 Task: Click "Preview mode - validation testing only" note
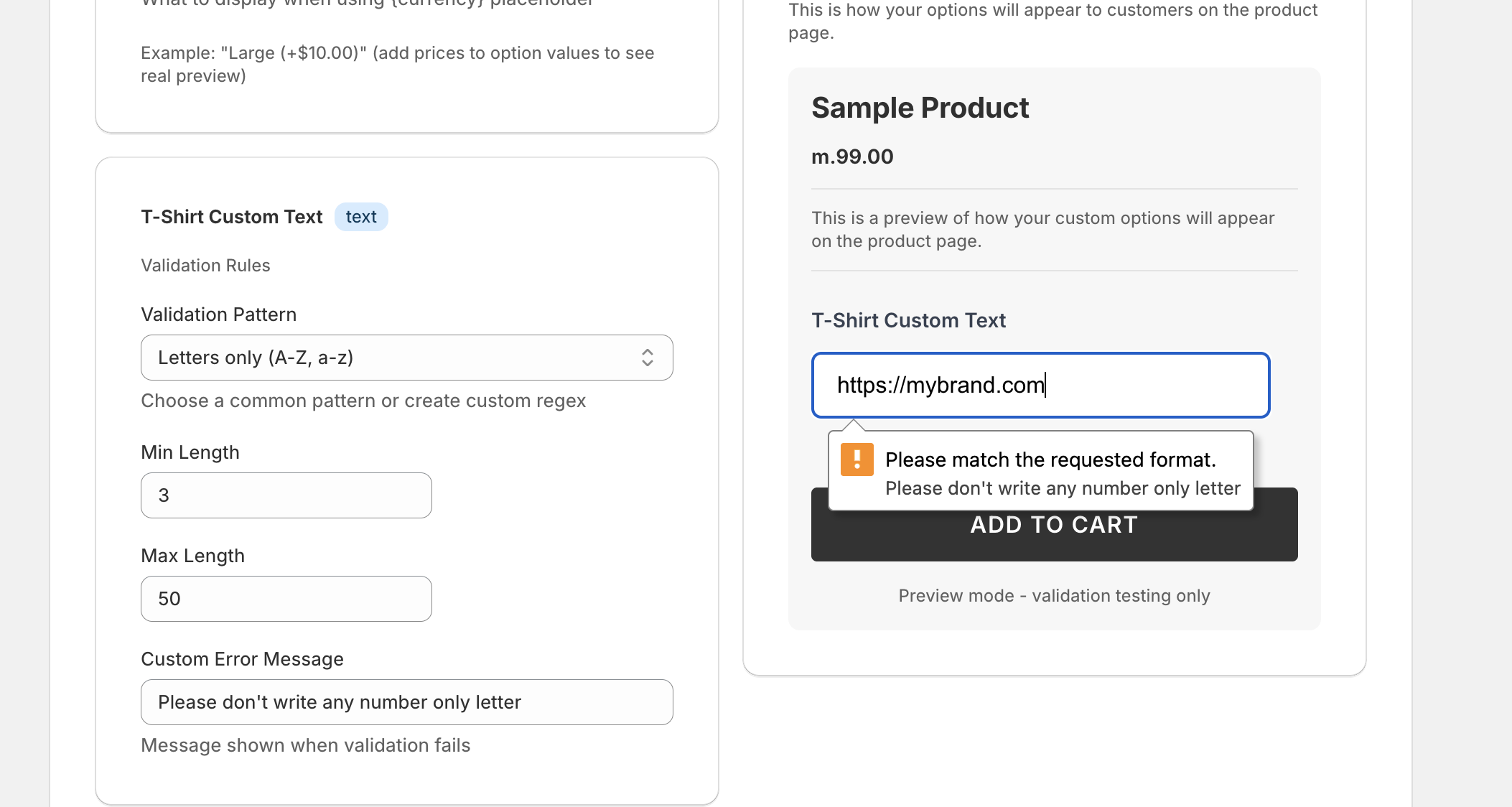[1054, 596]
